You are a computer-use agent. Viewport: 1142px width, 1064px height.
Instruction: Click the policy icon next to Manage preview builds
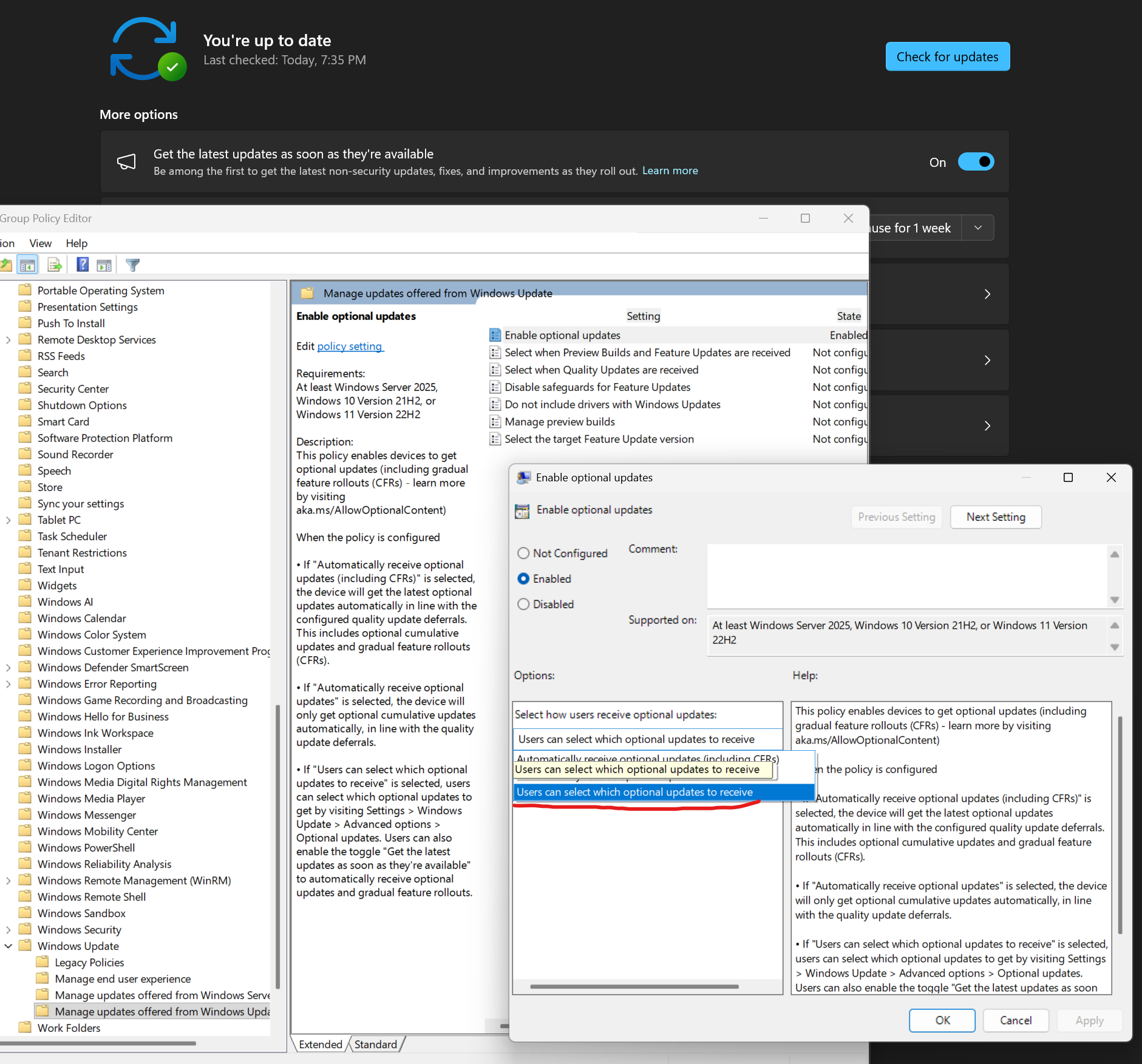click(495, 422)
